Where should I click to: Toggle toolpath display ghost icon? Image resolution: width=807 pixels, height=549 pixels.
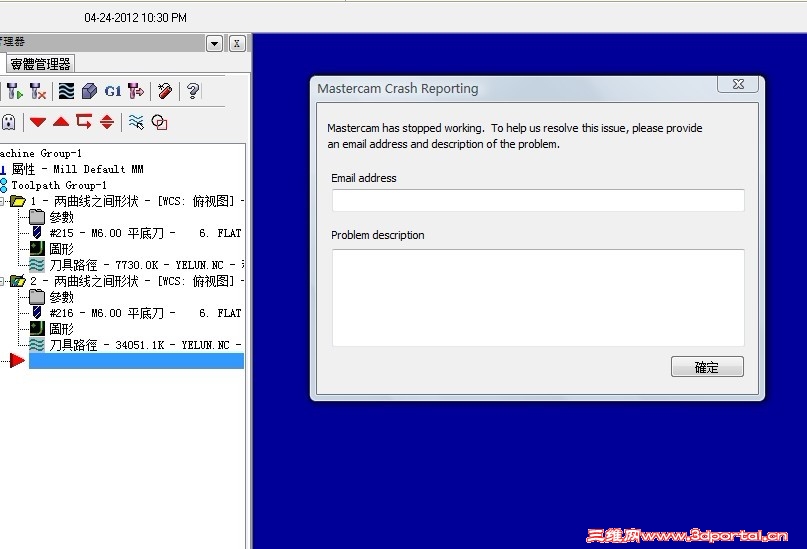click(8, 122)
